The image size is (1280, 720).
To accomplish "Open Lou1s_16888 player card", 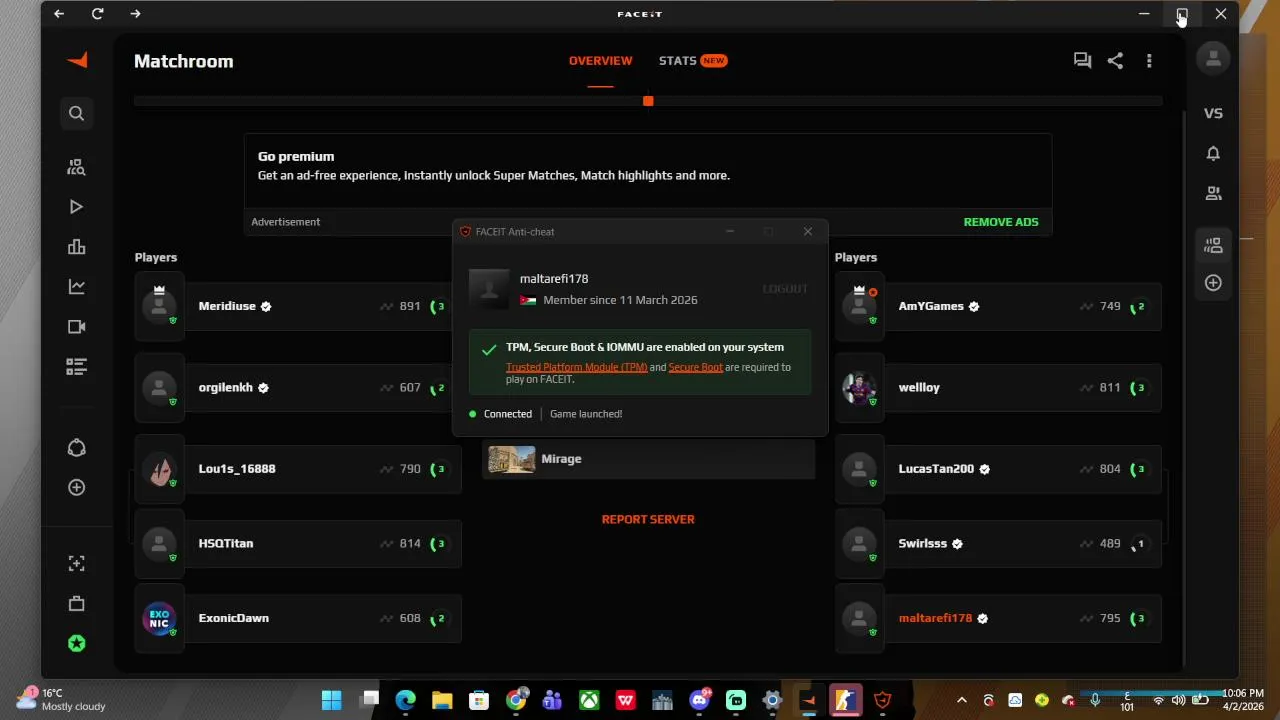I will [x=298, y=468].
